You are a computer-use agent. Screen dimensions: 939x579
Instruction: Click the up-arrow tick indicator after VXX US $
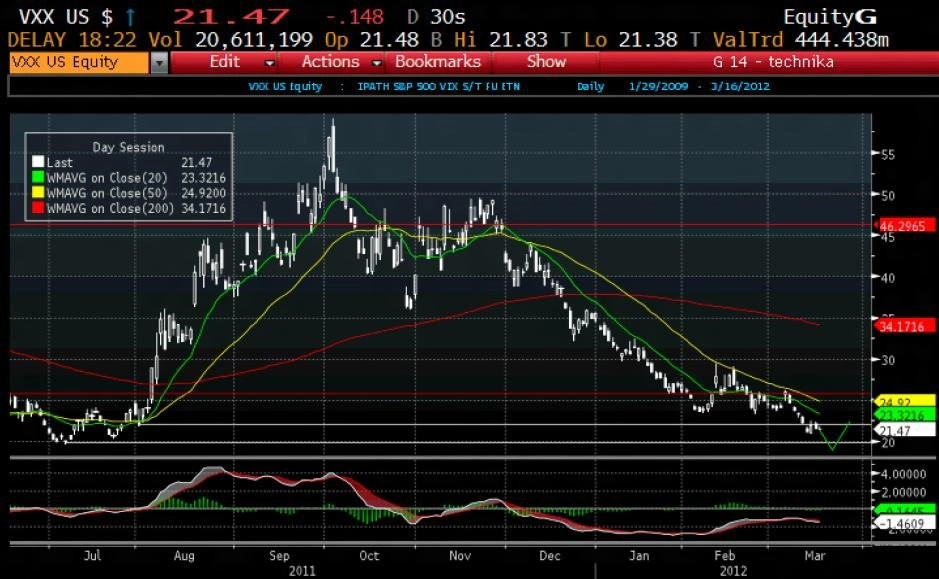point(130,17)
